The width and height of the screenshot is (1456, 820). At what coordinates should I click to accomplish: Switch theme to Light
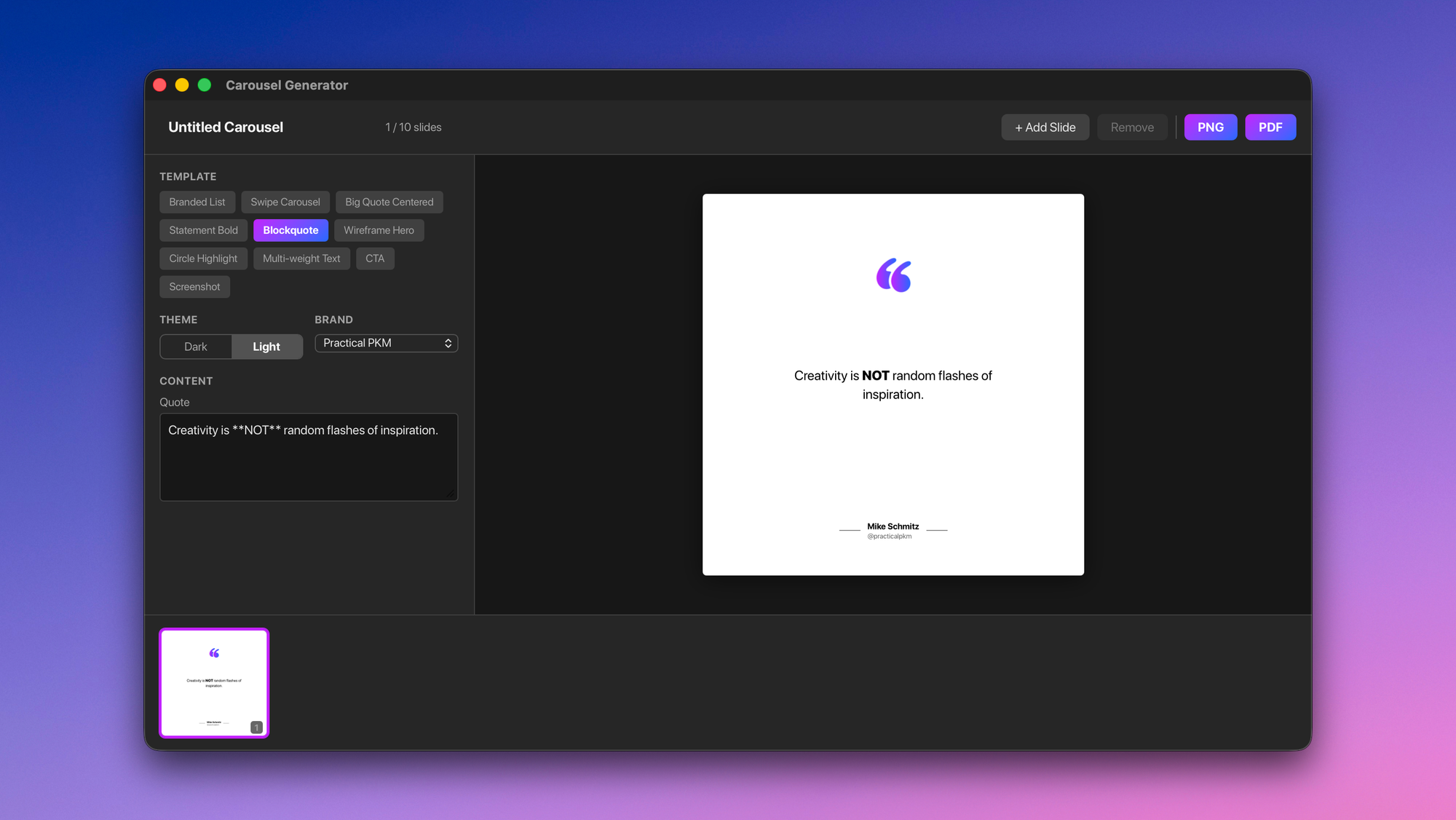point(266,347)
